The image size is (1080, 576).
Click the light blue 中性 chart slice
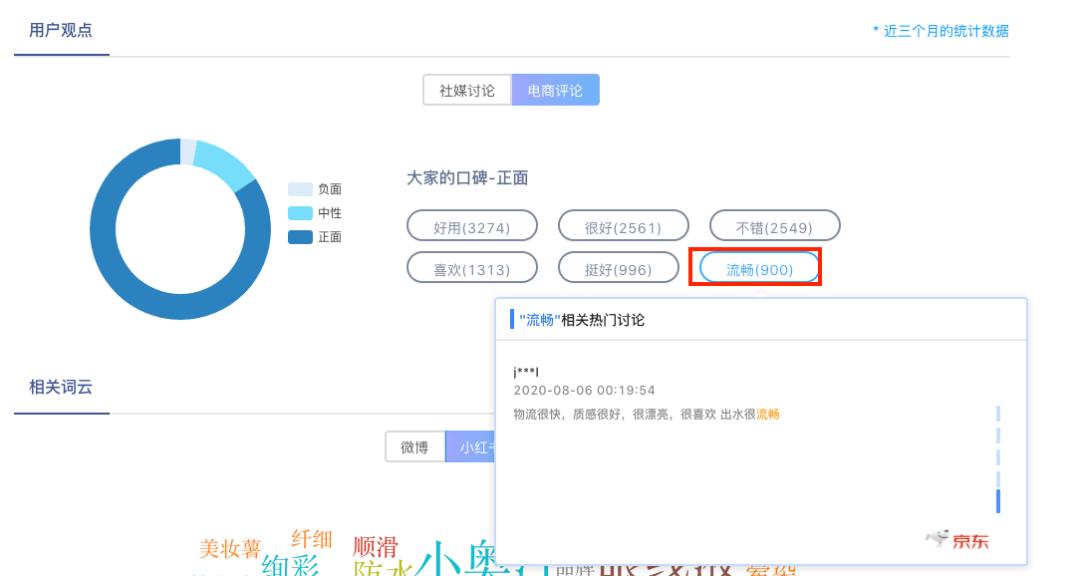pos(228,166)
